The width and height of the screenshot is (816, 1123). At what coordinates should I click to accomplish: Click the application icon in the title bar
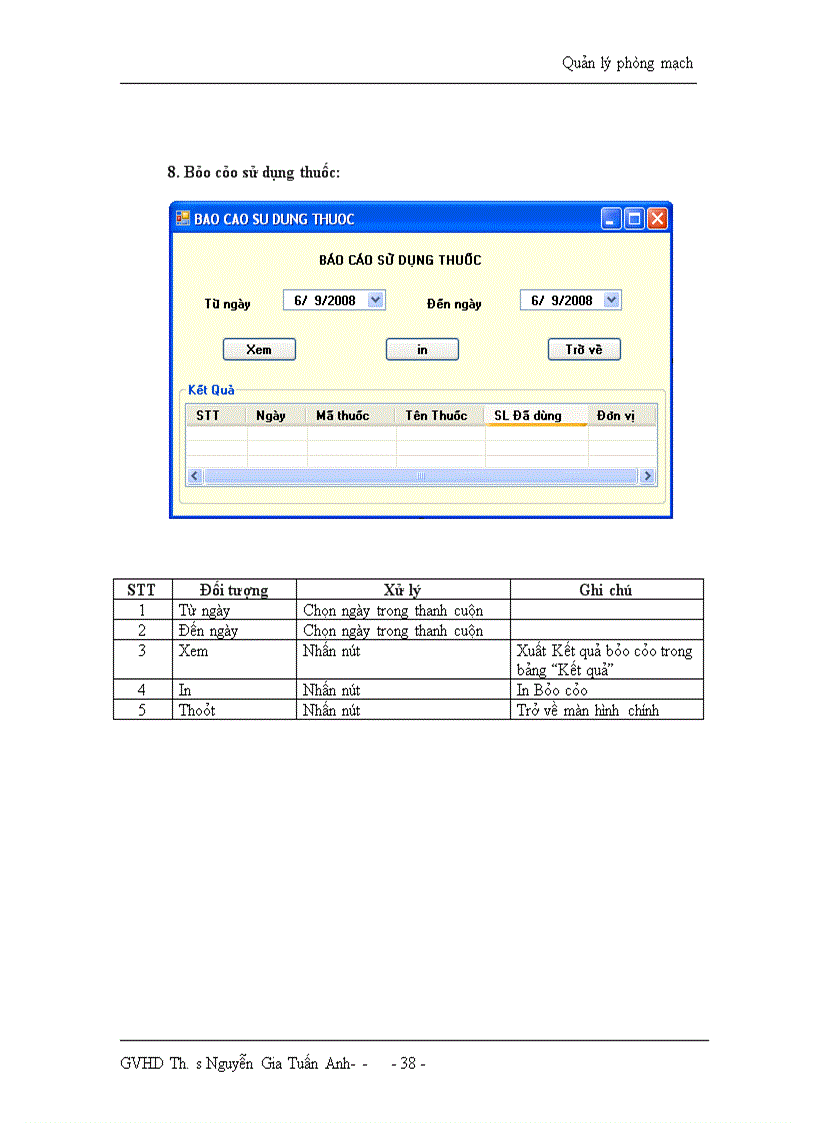point(184,218)
